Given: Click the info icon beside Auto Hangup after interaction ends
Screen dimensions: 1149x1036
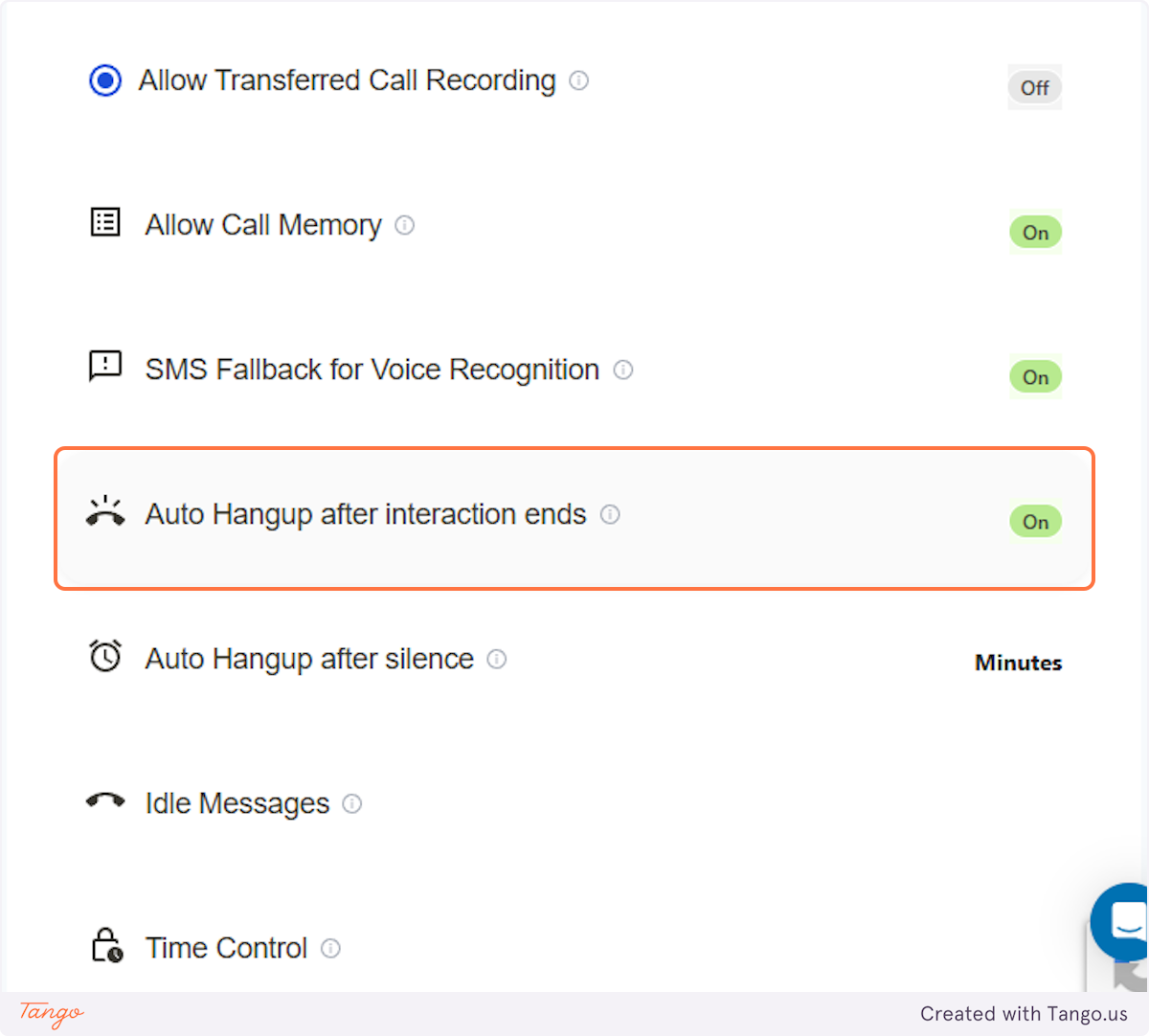Looking at the screenshot, I should (610, 514).
